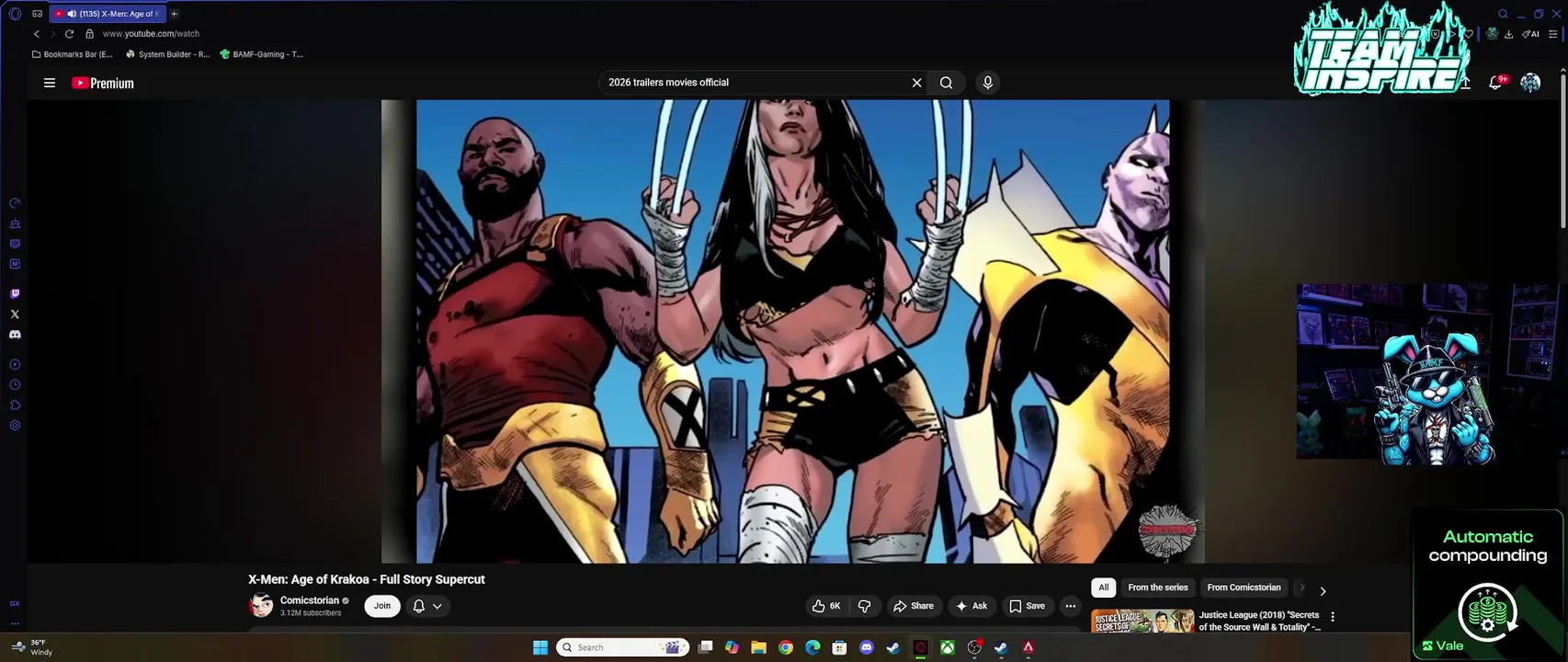1568x662 pixels.
Task: Open Justice League (2018) video title
Action: [1259, 622]
